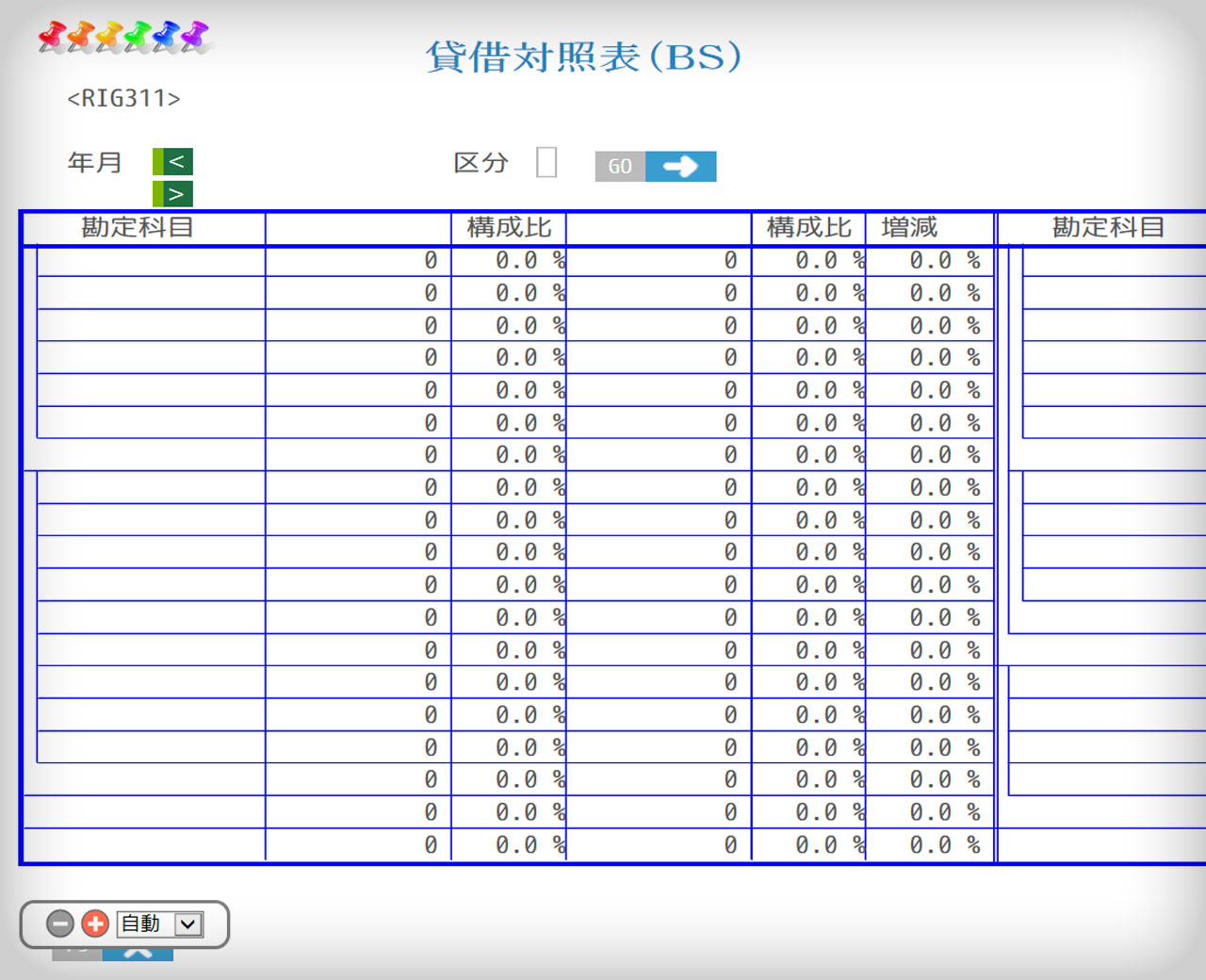Click the 区分 label
Screen dimensions: 1206x980
click(x=481, y=162)
